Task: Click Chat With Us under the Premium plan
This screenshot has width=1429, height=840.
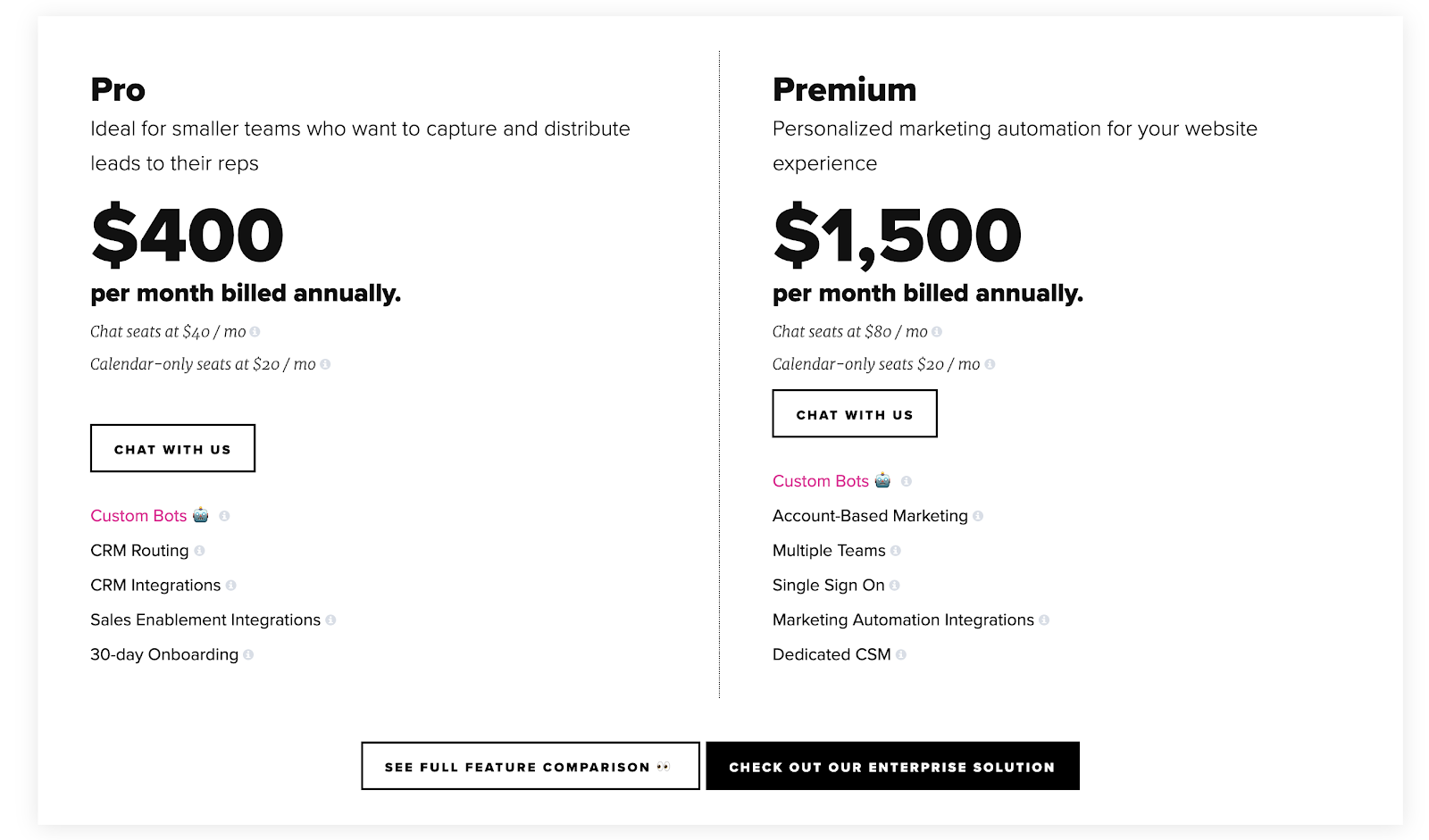Action: (854, 413)
